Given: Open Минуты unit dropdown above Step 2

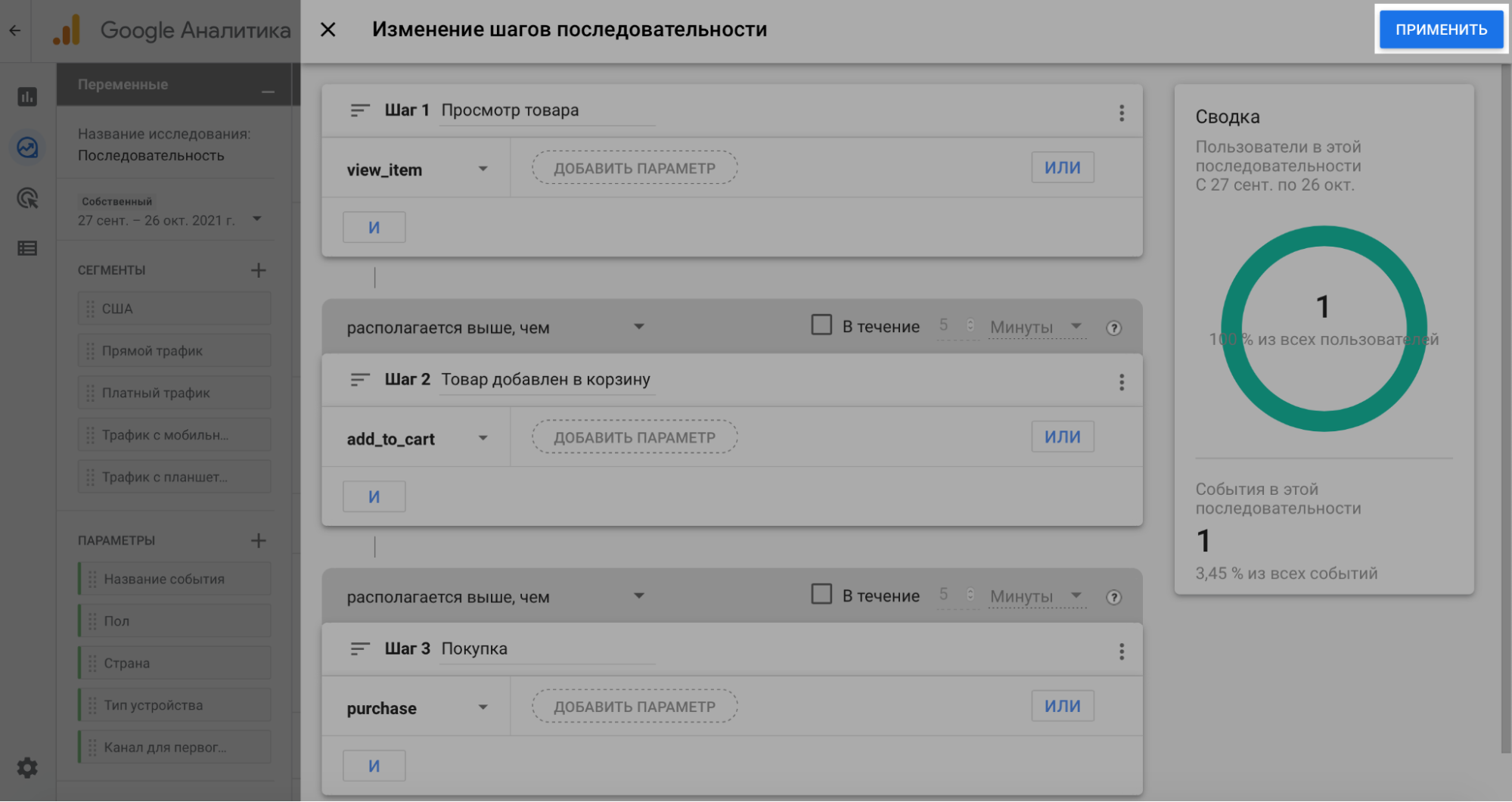Looking at the screenshot, I should click(x=1036, y=327).
